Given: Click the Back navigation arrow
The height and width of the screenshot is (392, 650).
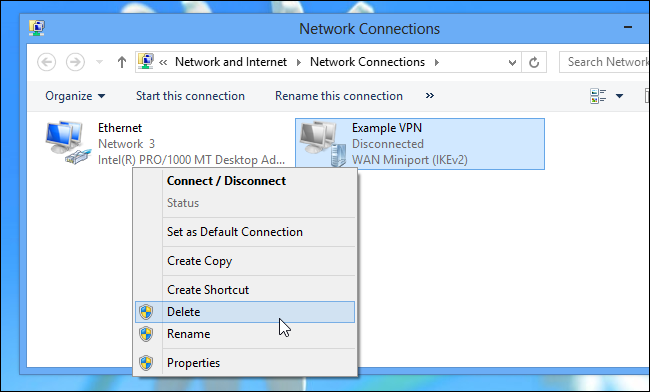Looking at the screenshot, I should pos(46,62).
